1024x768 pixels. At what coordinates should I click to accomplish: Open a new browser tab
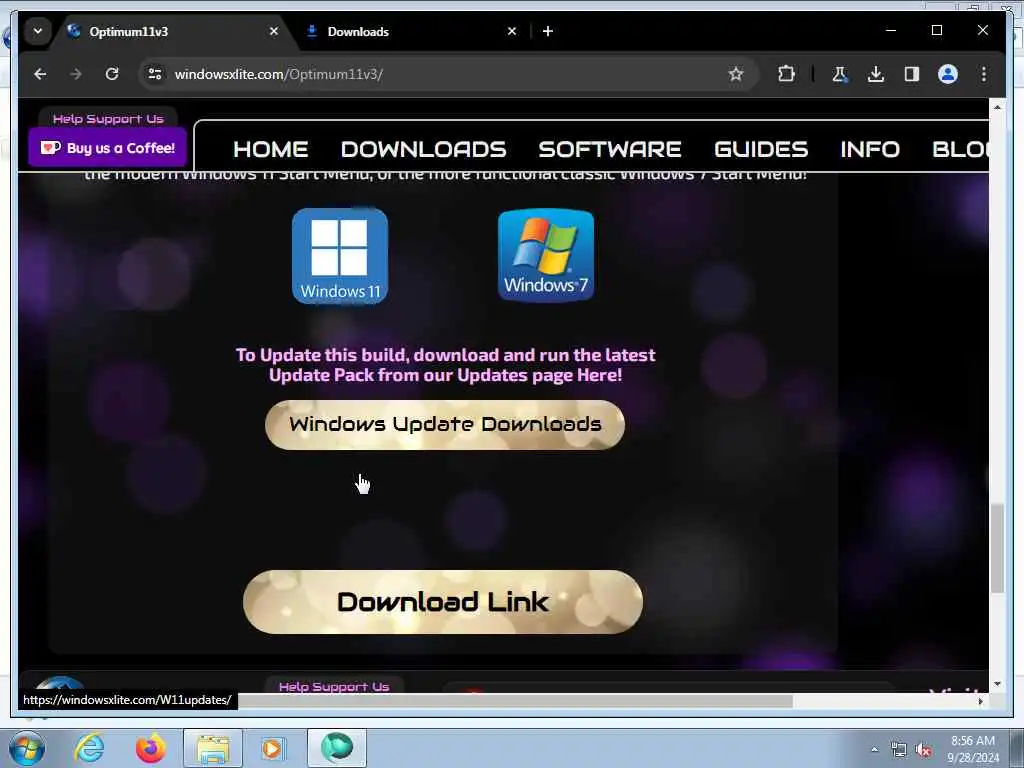click(x=548, y=31)
